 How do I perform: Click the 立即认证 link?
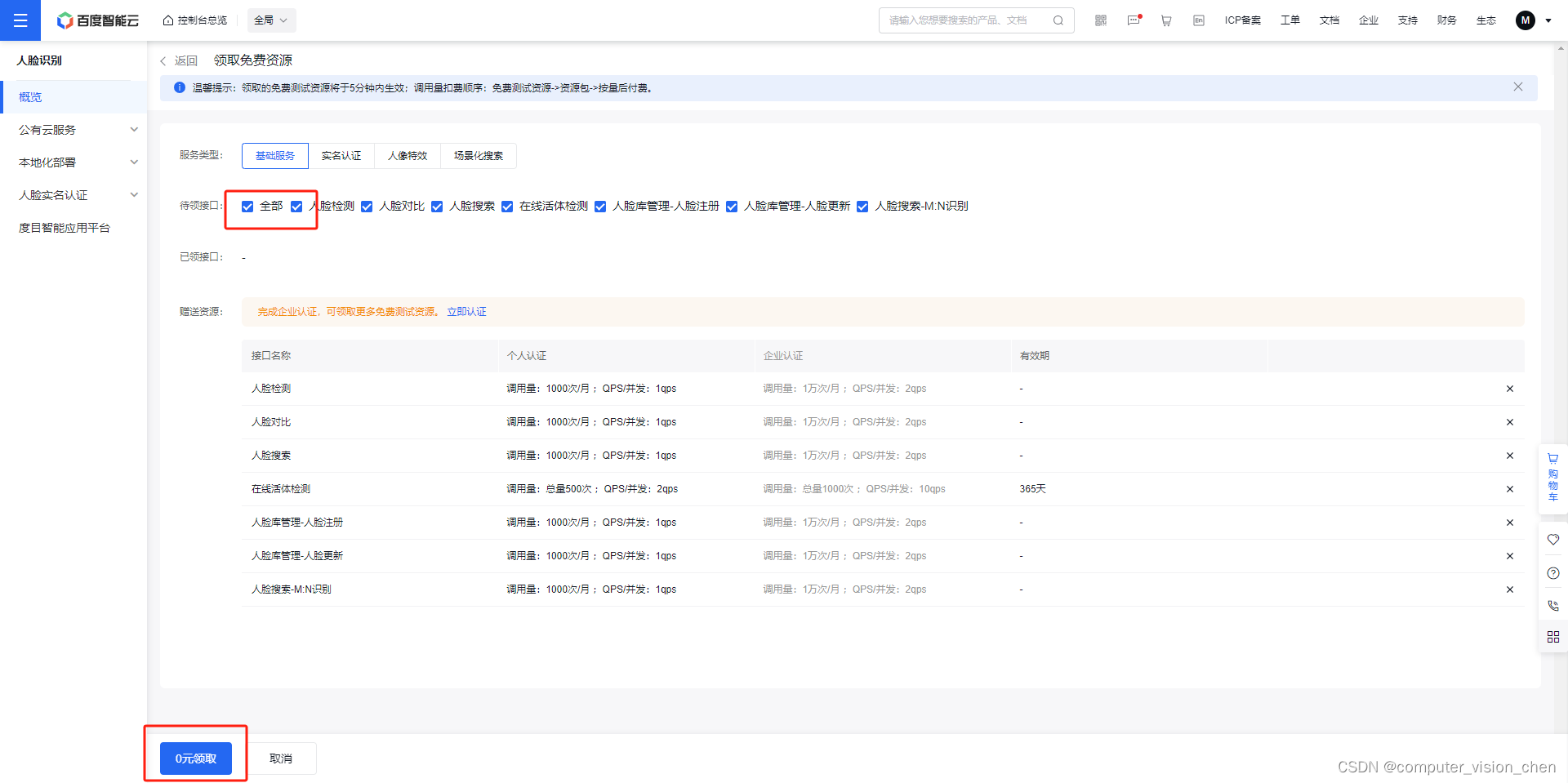(x=466, y=312)
